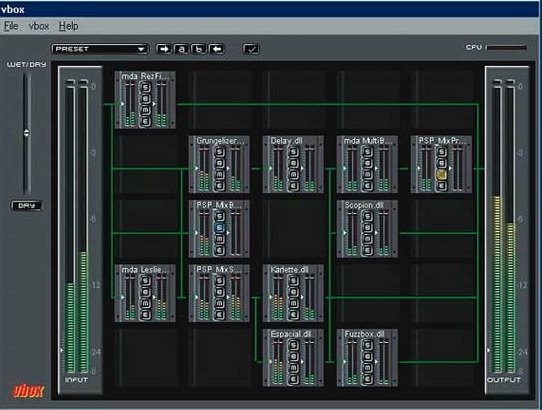The width and height of the screenshot is (542, 410).
Task: Open the Help menu
Action: tap(68, 26)
